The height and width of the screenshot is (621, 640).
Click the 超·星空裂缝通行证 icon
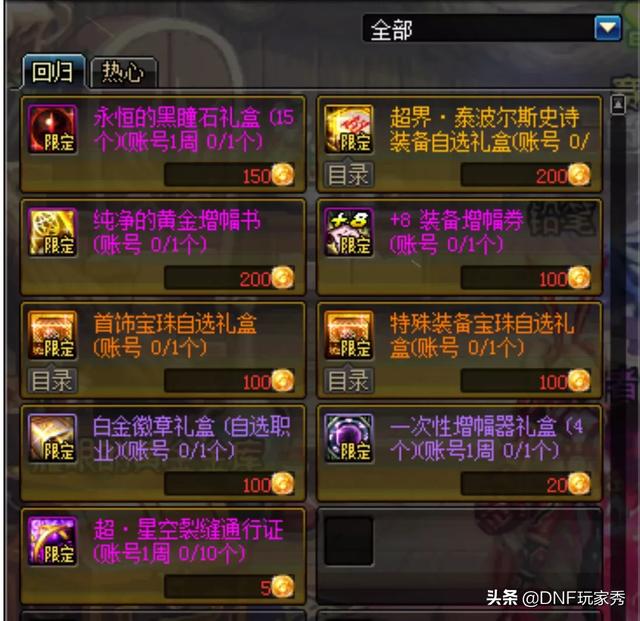coord(52,541)
